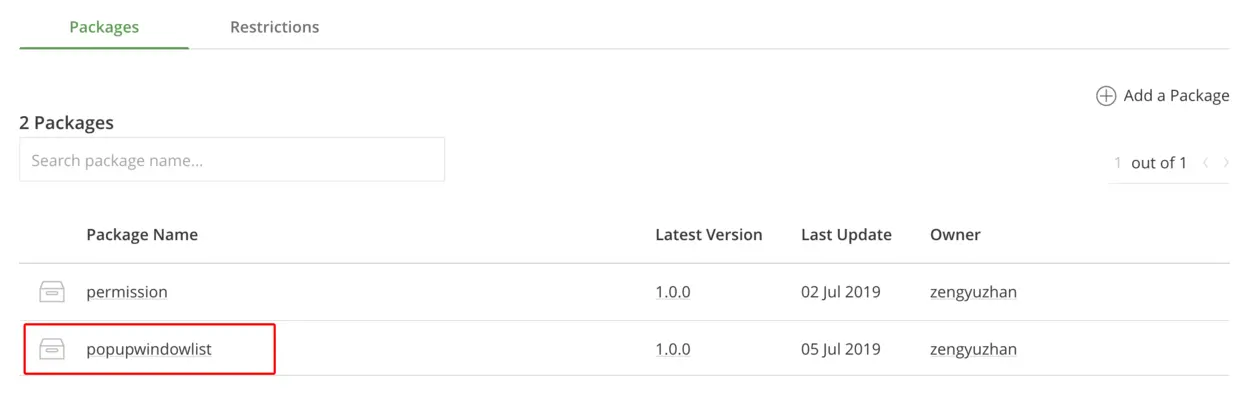
Task: Select the Packages tab
Action: click(104, 27)
